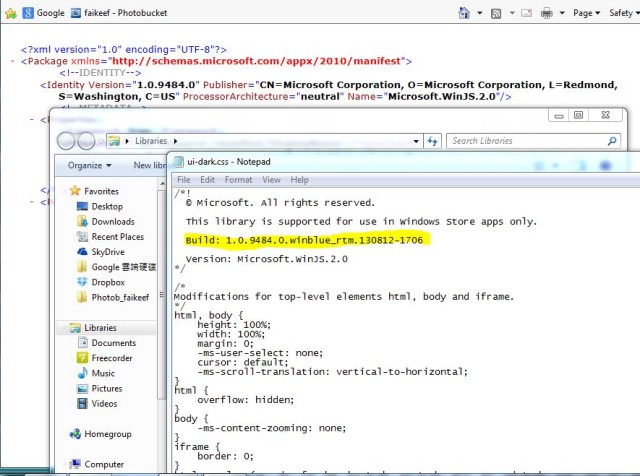Click Libraries in the Explorer address bar
640x476 pixels.
[151, 141]
